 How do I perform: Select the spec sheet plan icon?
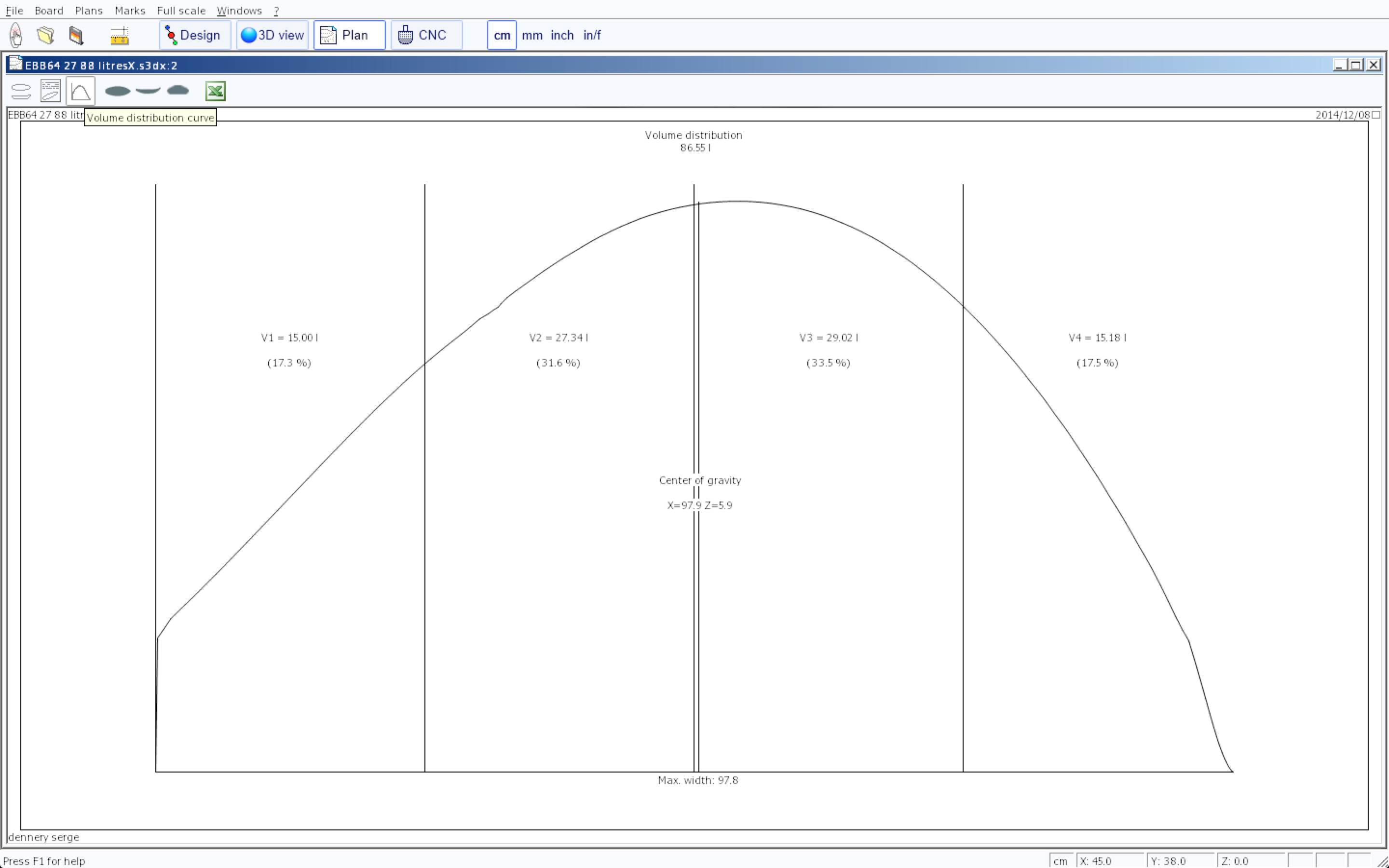pos(51,91)
